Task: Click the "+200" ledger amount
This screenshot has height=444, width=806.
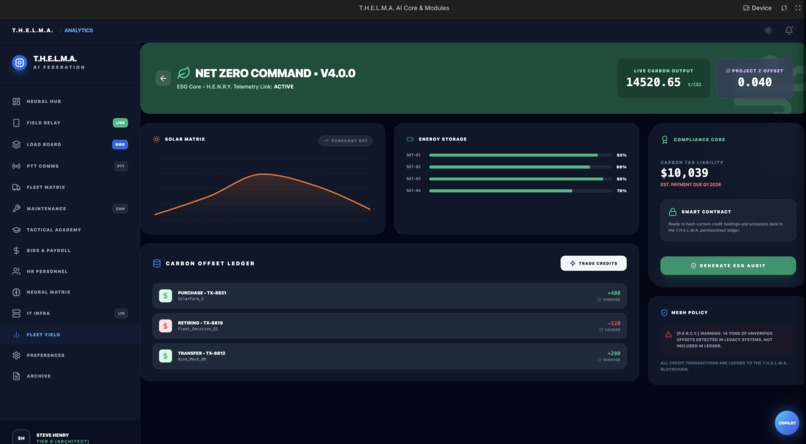Action: click(614, 354)
